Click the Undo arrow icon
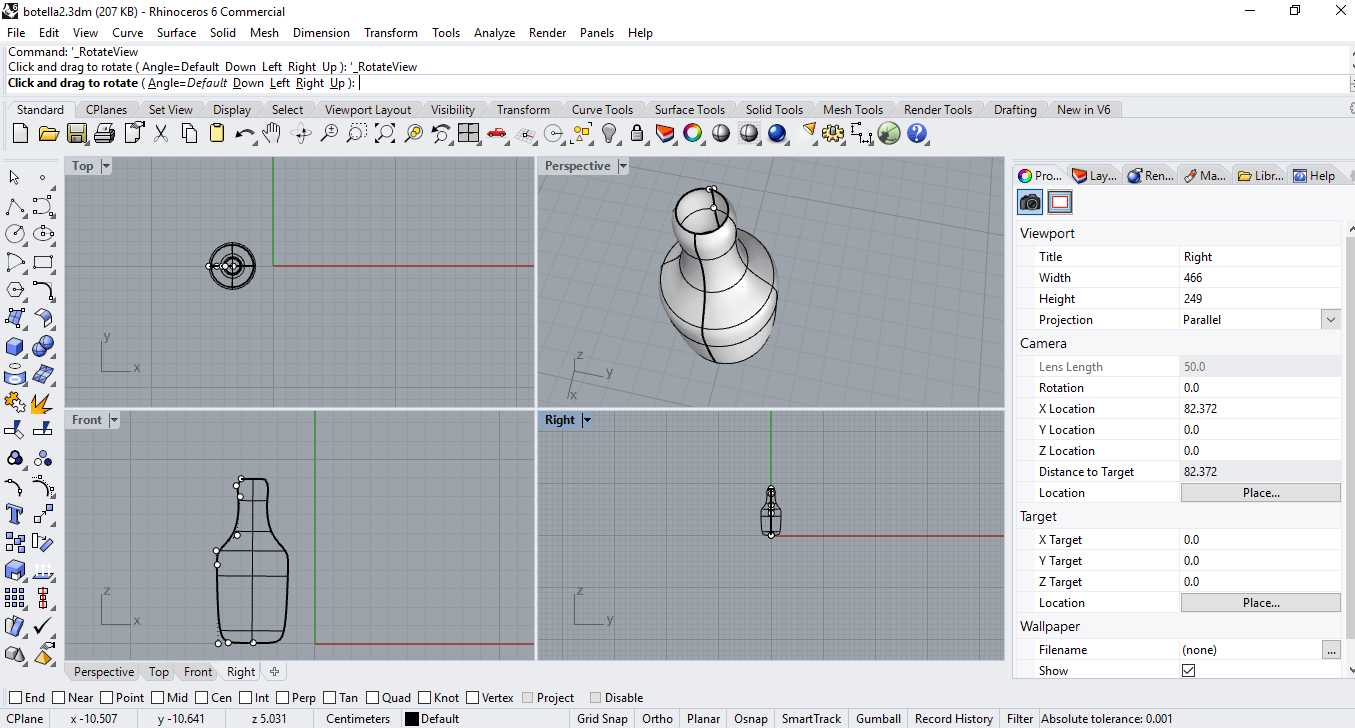The width and height of the screenshot is (1355, 728). pyautogui.click(x=244, y=133)
